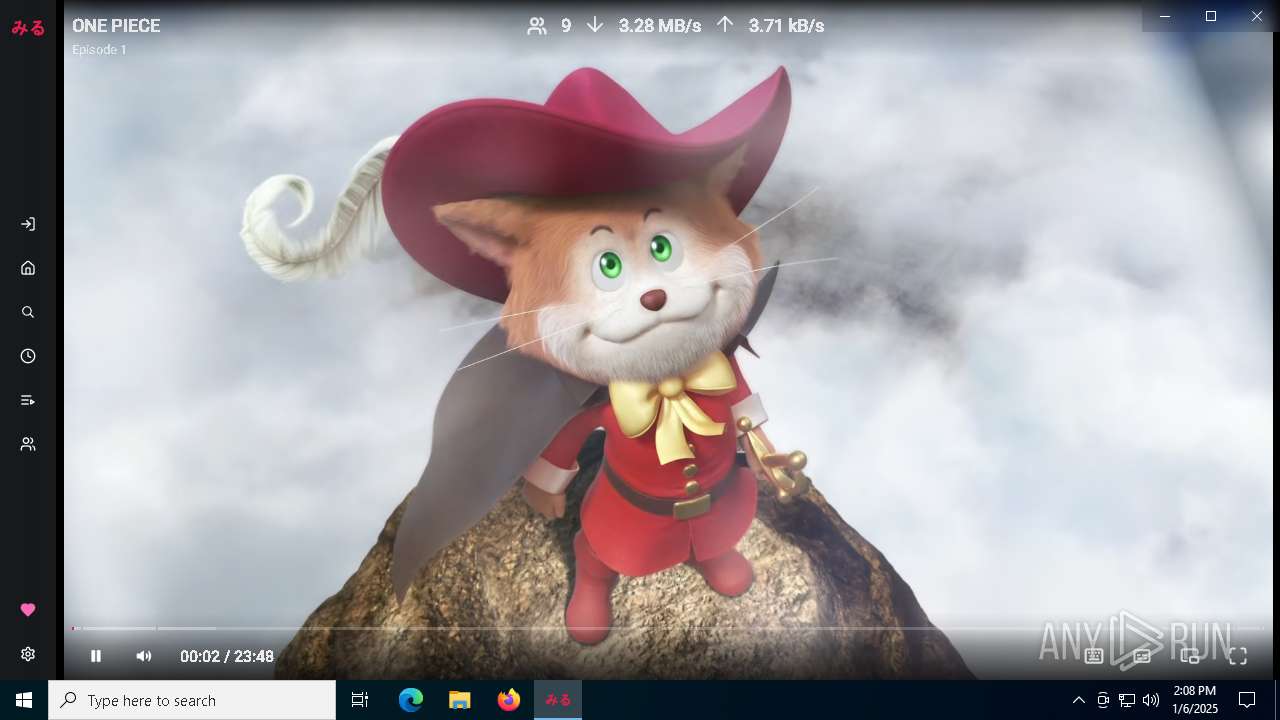The image size is (1280, 720).
Task: Minimize the Miru window
Action: point(1165,16)
